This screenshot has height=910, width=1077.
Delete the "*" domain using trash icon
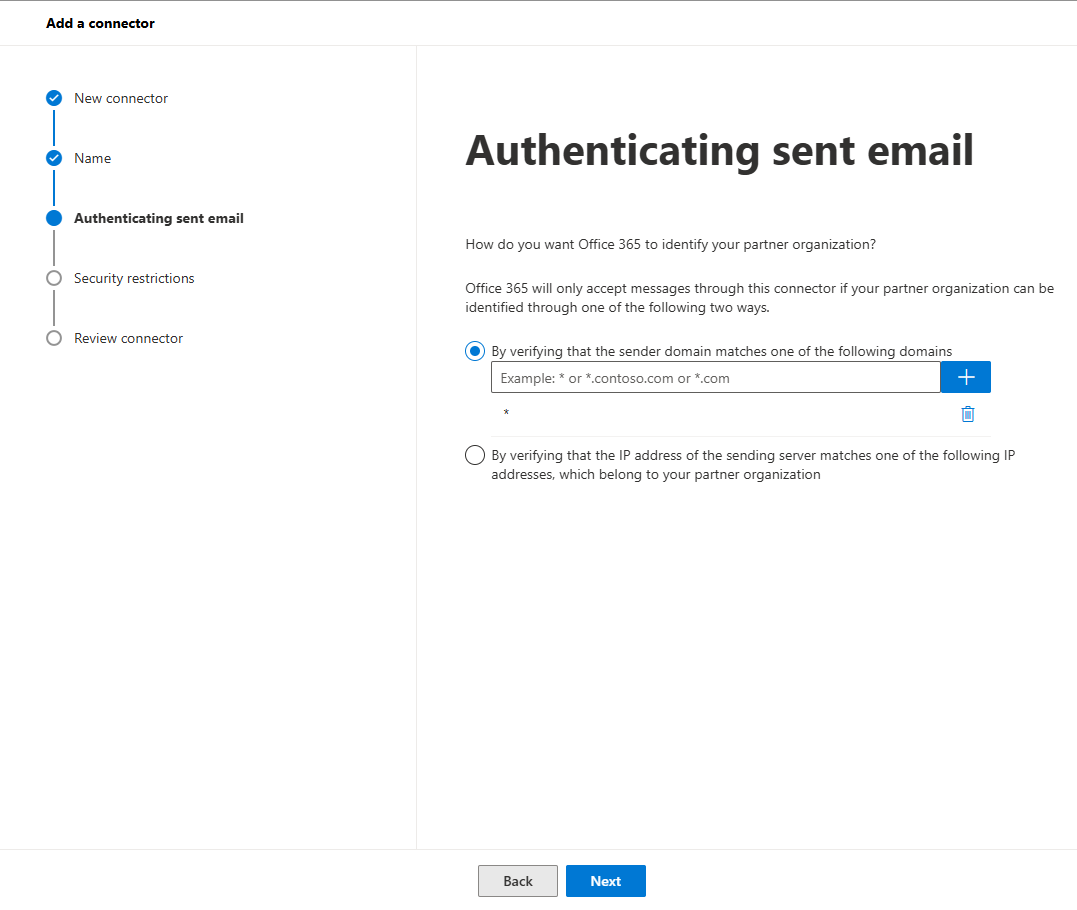(967, 414)
